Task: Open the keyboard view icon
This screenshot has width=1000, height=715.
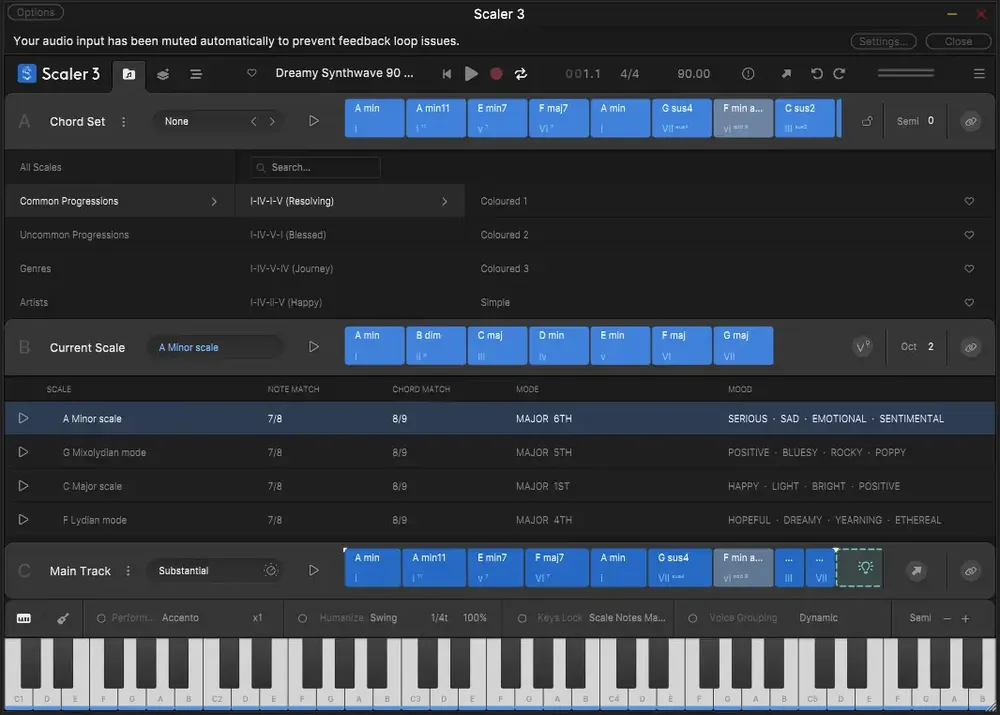Action: pyautogui.click(x=24, y=618)
